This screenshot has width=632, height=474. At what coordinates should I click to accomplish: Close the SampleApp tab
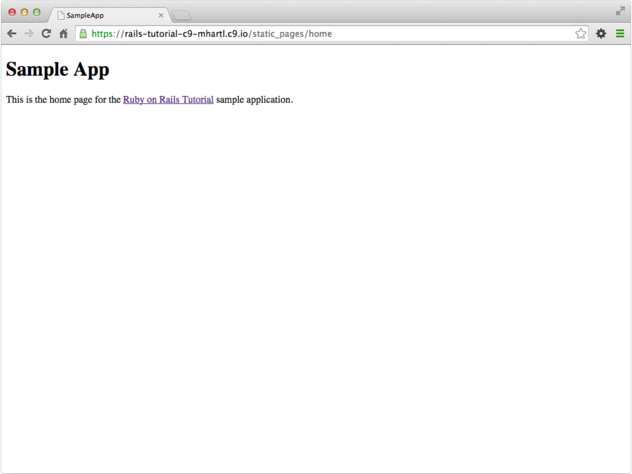pos(161,15)
